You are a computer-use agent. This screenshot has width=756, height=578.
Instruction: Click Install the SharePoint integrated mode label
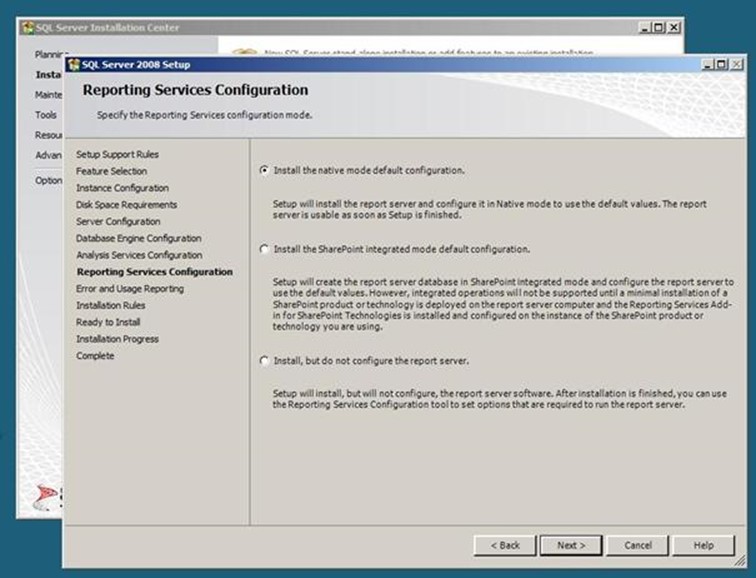pos(402,249)
